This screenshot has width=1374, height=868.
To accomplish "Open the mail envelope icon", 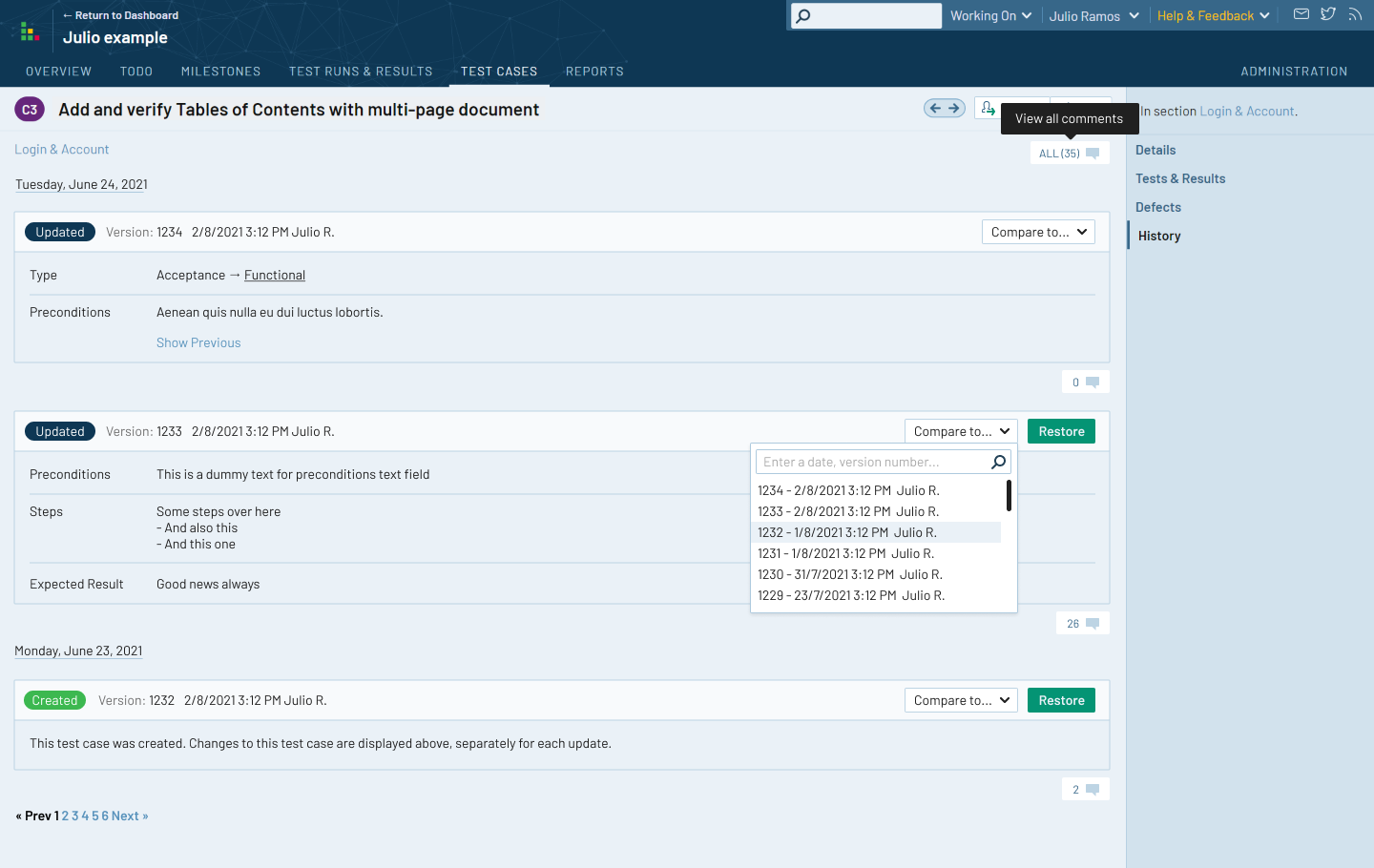I will click(x=1301, y=14).
